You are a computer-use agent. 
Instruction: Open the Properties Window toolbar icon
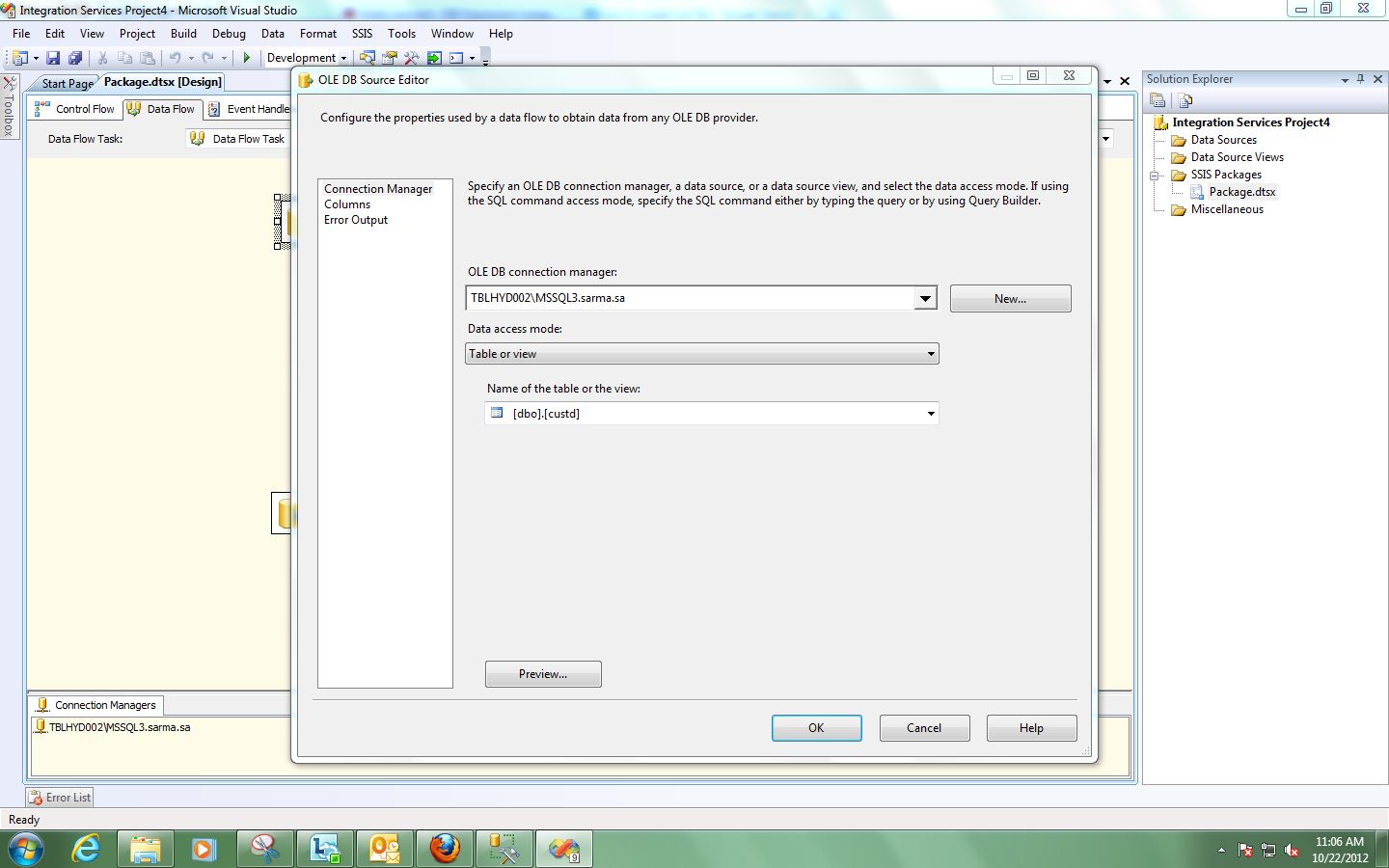tap(390, 58)
